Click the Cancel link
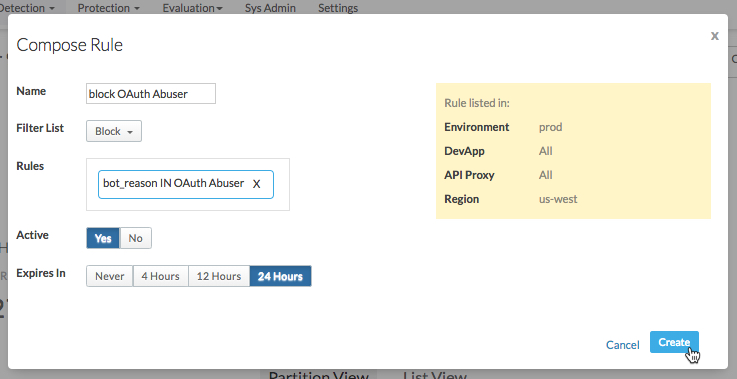Viewport: 737px width, 379px height. (x=622, y=345)
